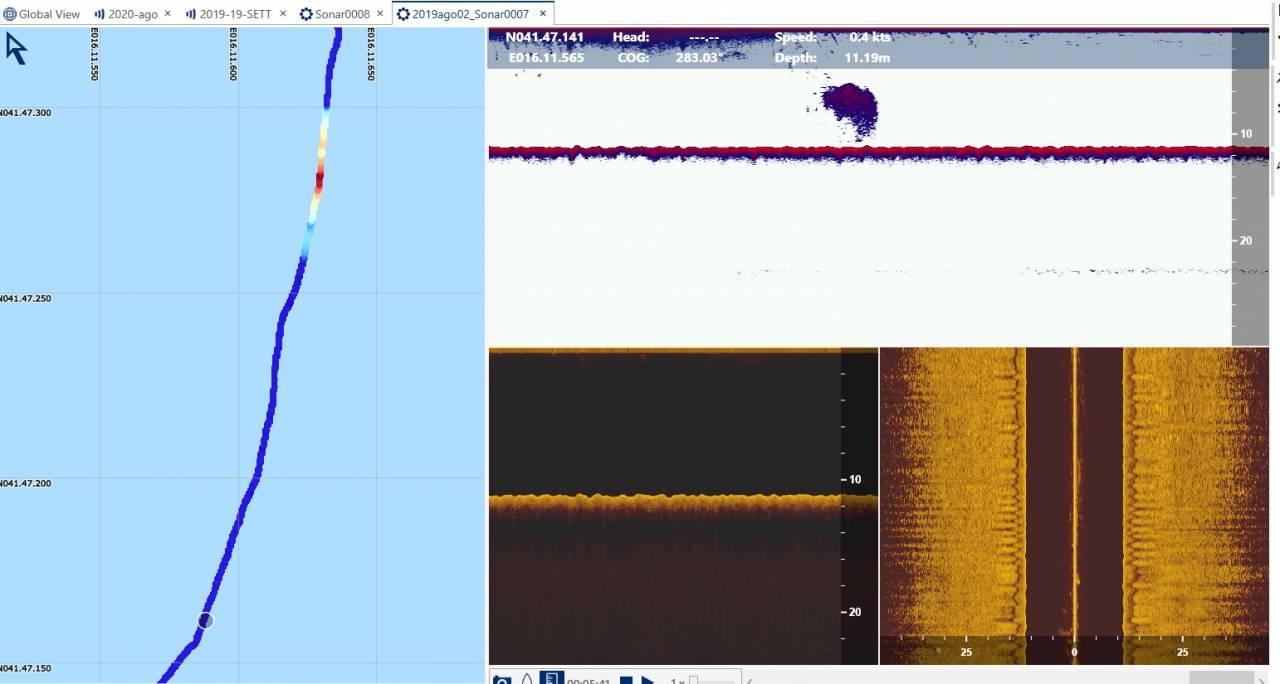Close the 2019ago02_Sonar0007 tab
Viewport: 1280px width, 684px height.
click(543, 14)
